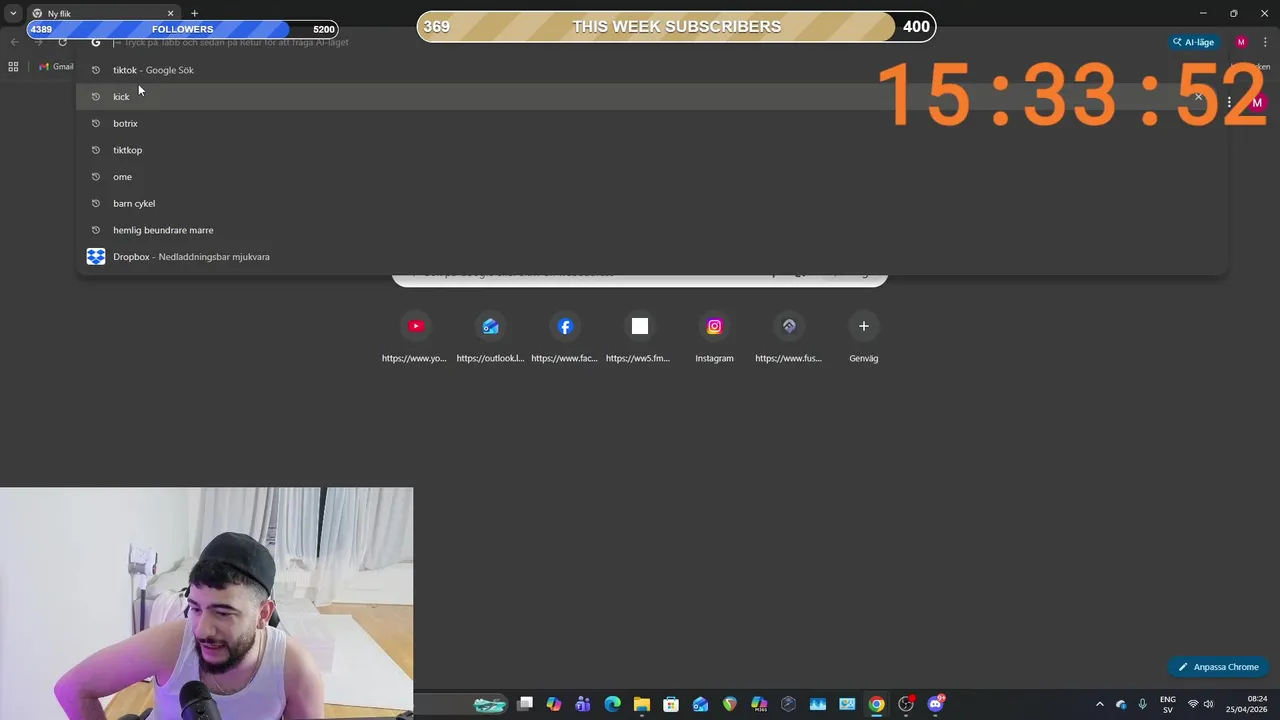This screenshot has width=1280, height=720.
Task: Open the Gmail bookmark
Action: tap(56, 67)
